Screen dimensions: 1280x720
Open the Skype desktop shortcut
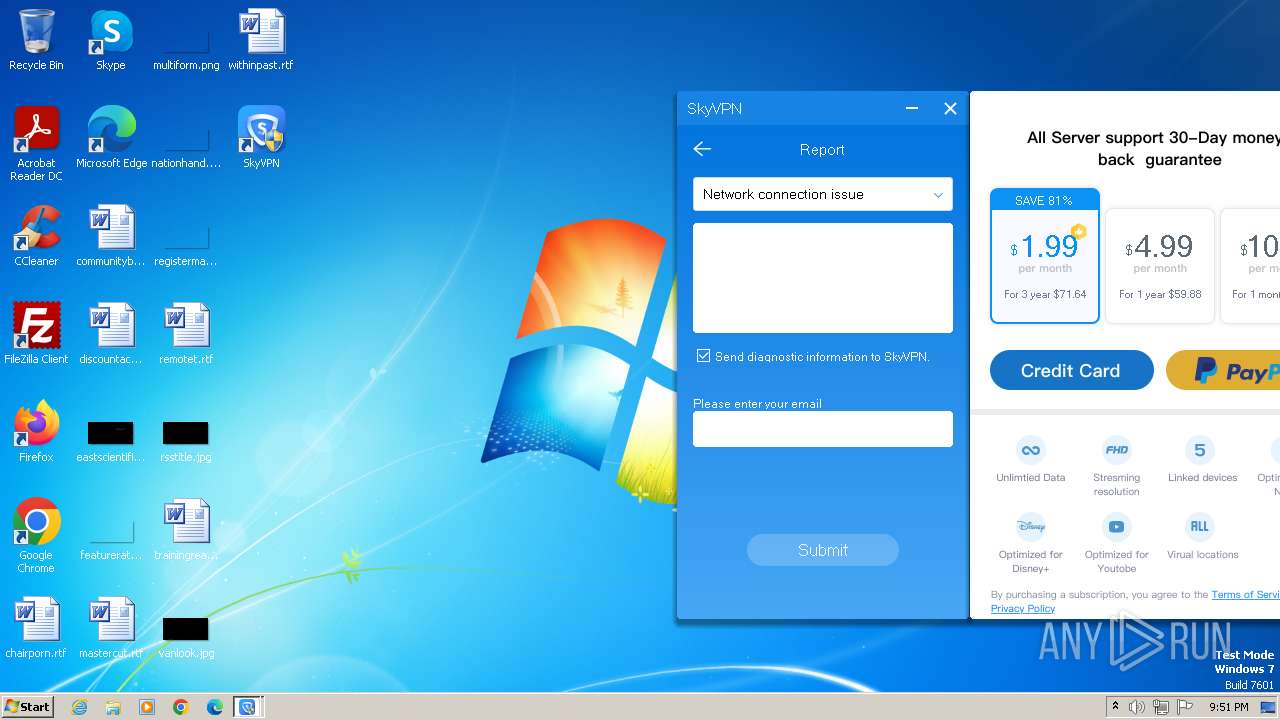point(111,40)
